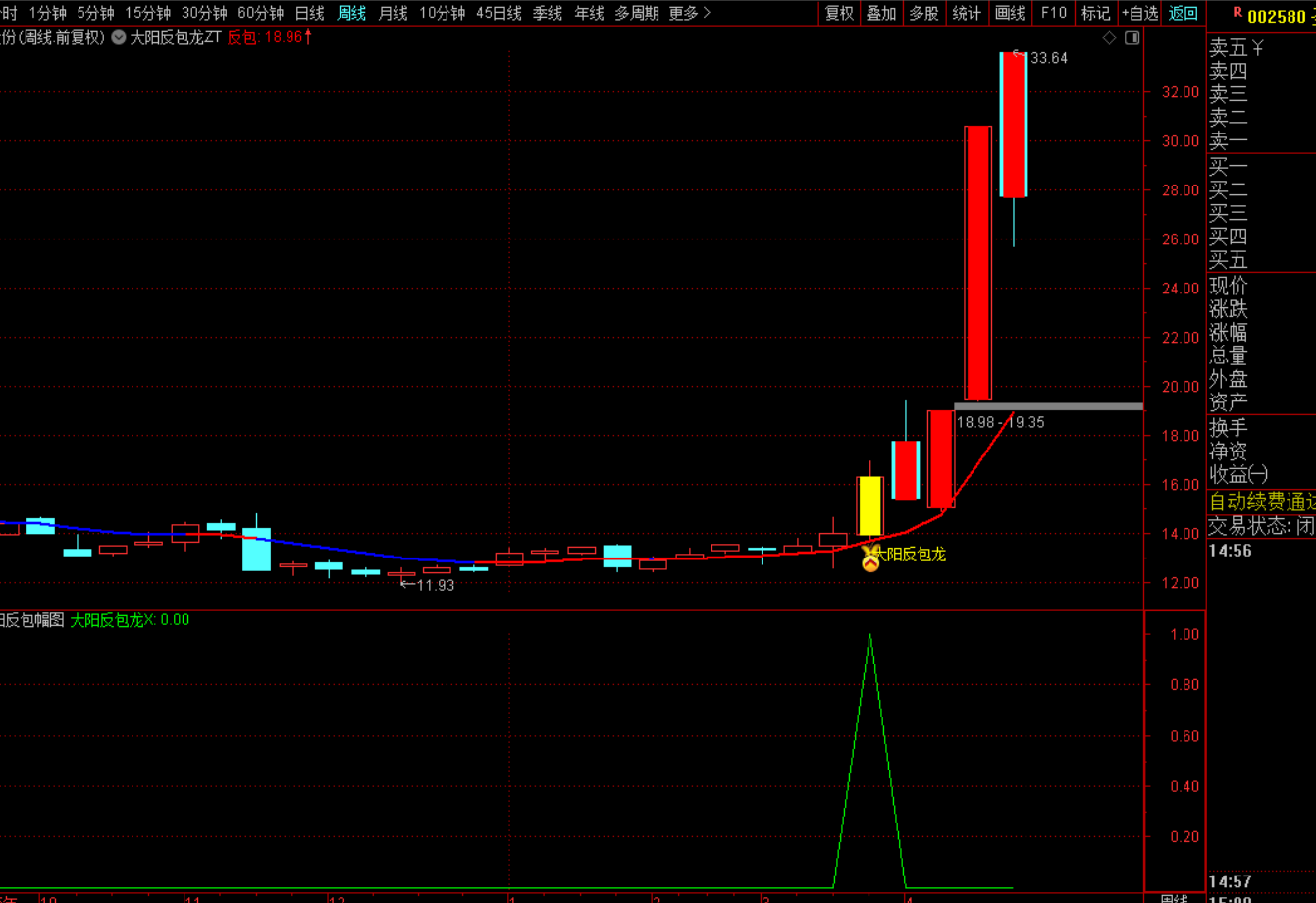Click the yellow 大阳反包 candlestick

[870, 505]
